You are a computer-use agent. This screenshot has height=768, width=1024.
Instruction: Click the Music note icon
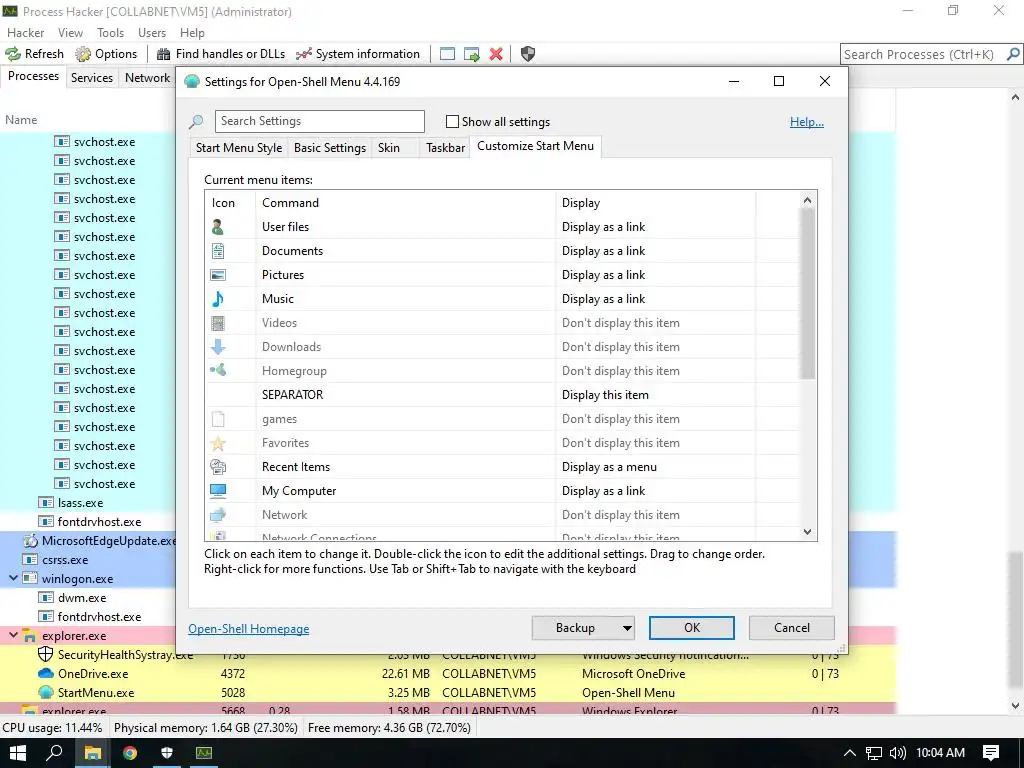[218, 299]
